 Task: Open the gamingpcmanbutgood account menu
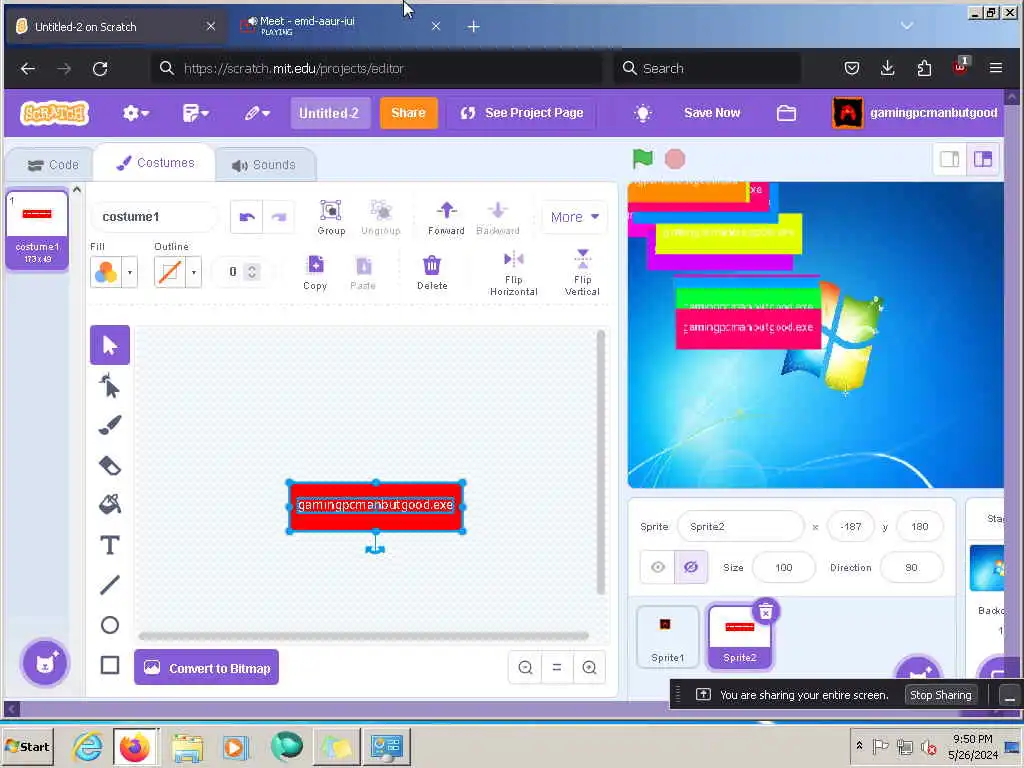point(916,113)
